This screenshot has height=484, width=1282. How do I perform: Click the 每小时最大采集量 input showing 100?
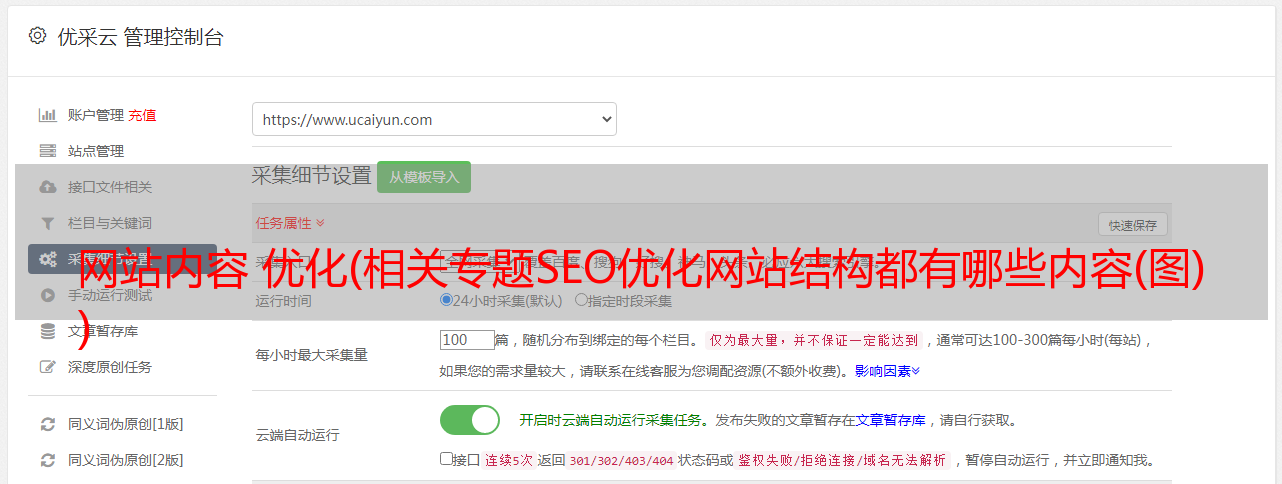click(x=467, y=340)
